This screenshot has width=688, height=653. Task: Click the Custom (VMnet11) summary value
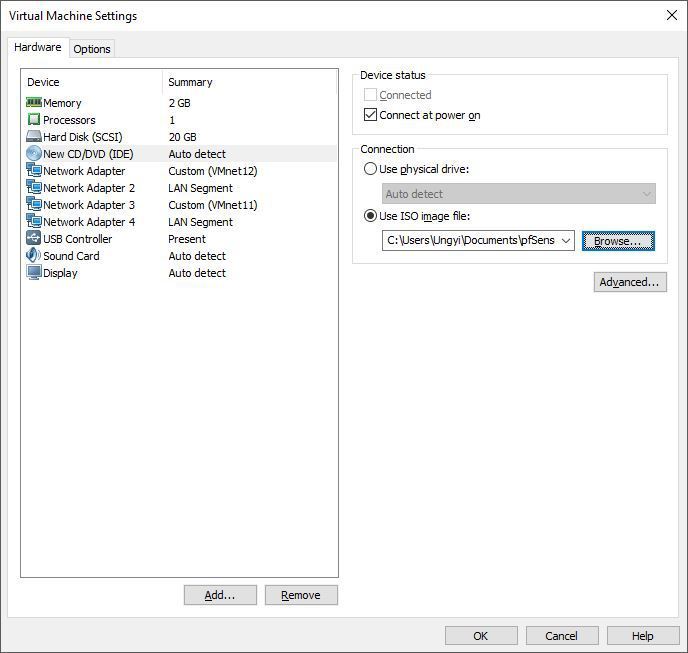click(213, 205)
